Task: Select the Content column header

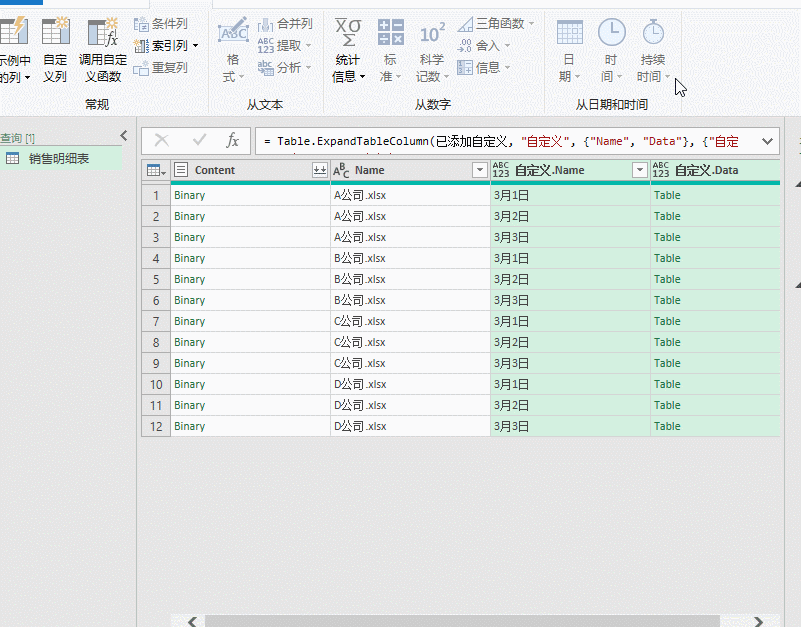Action: (215, 170)
